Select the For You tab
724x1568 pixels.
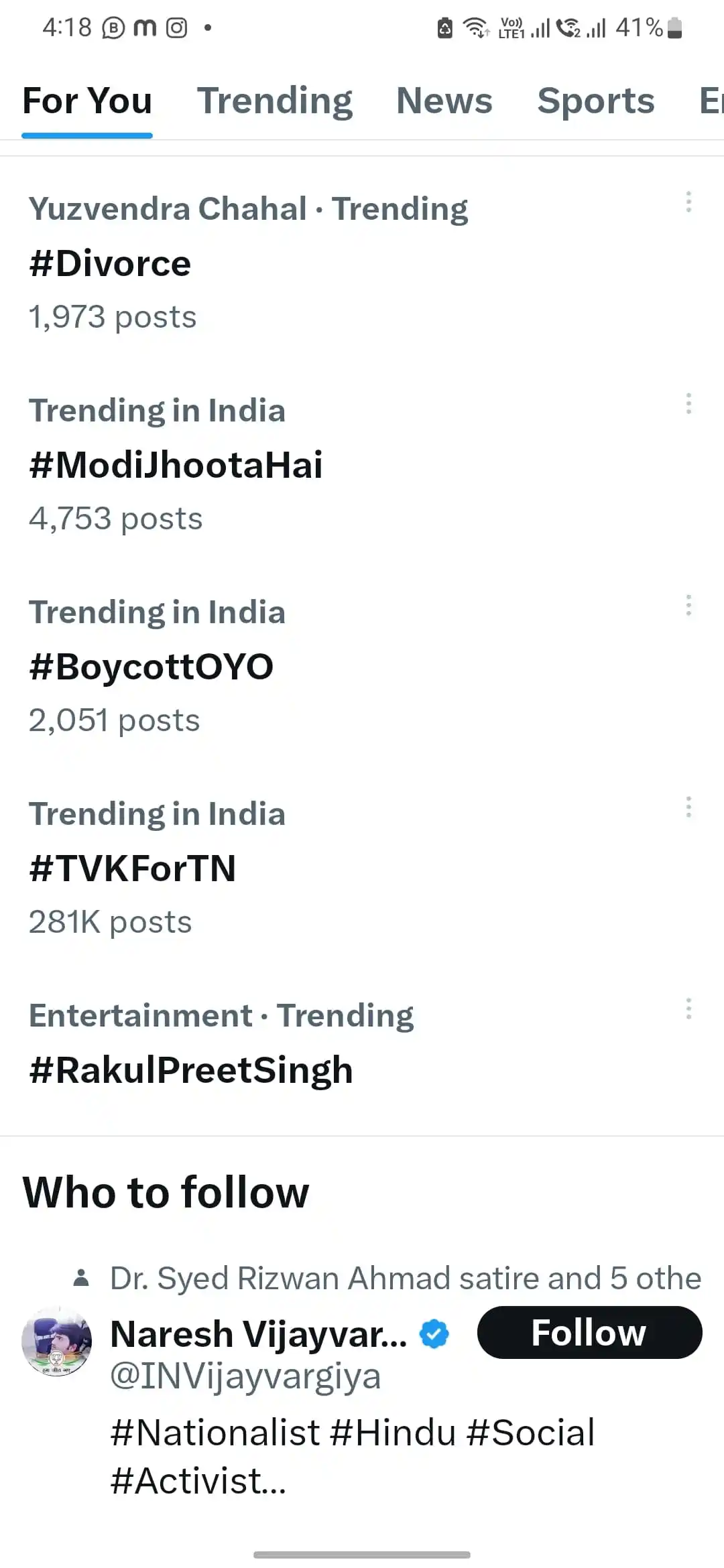(x=87, y=101)
